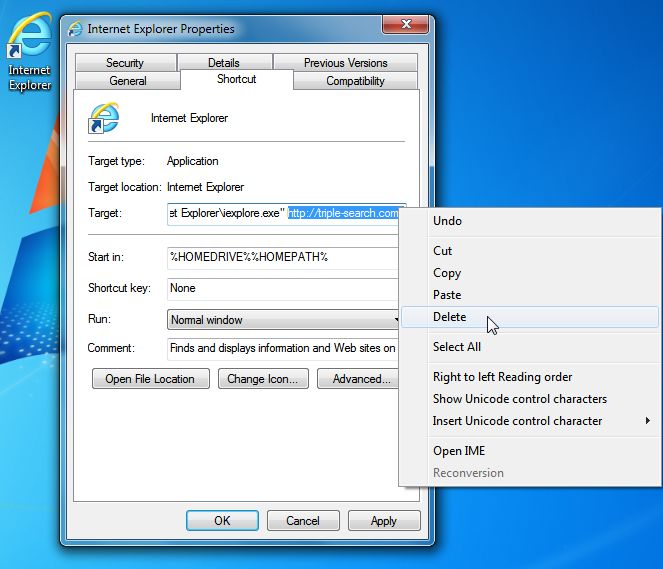Screen dimensions: 663x569
Task: Open the Advanced shortcut options
Action: point(358,379)
